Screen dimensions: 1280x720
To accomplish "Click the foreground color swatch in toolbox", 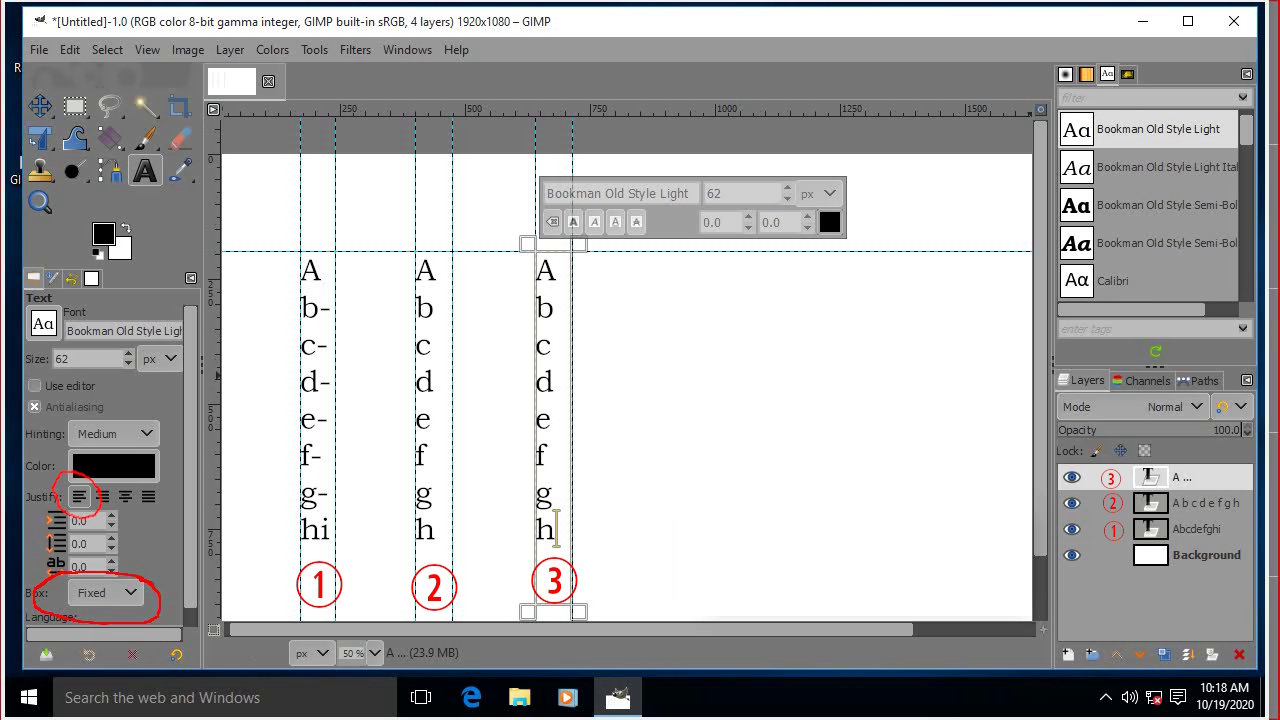I will (103, 234).
